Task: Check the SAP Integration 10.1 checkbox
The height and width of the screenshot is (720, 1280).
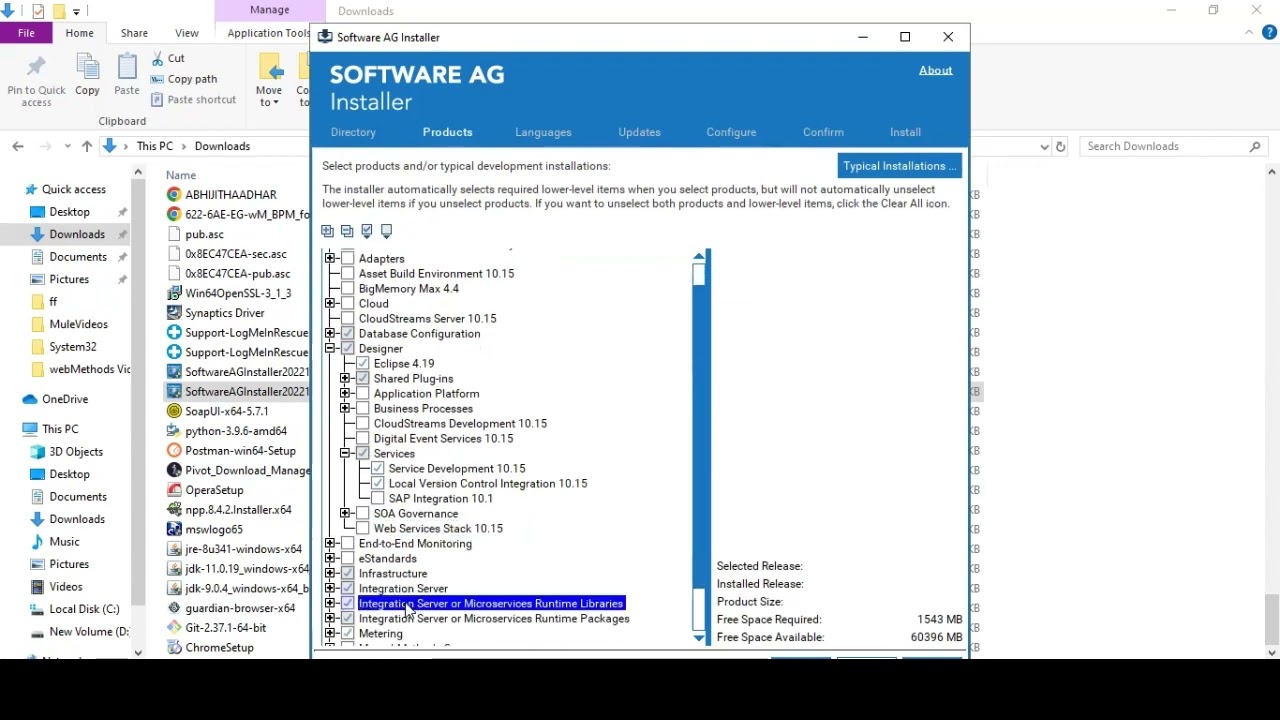Action: coord(378,499)
